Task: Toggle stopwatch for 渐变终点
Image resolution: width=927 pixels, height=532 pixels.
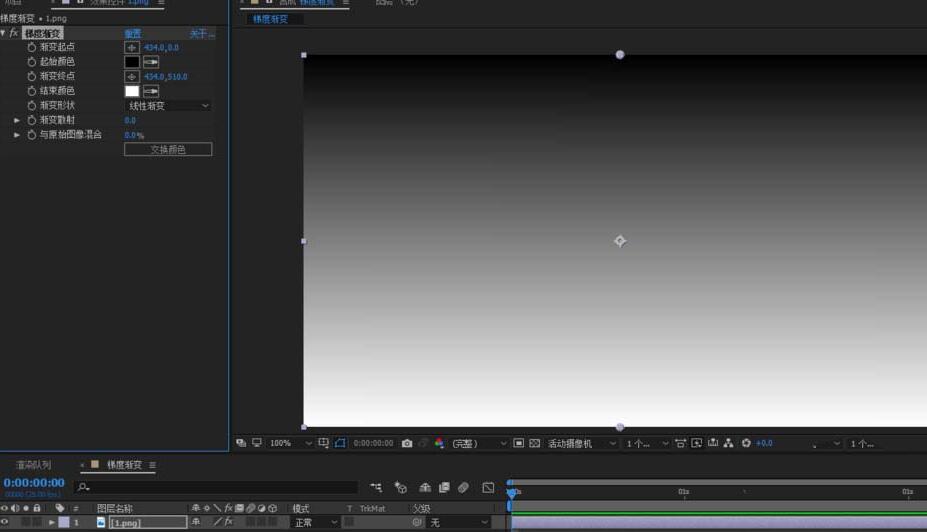Action: coord(32,76)
